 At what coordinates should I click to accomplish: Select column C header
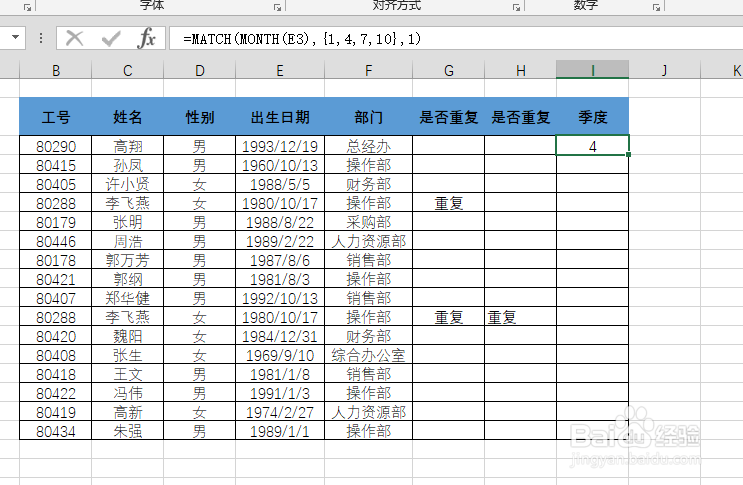(127, 70)
